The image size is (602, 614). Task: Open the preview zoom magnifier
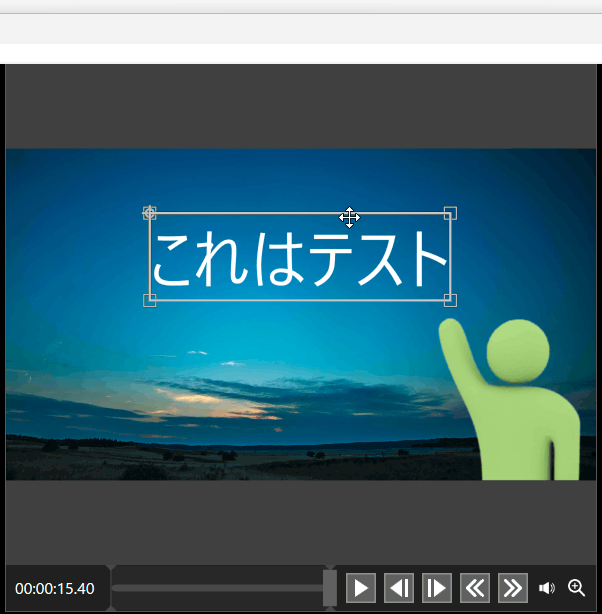577,588
